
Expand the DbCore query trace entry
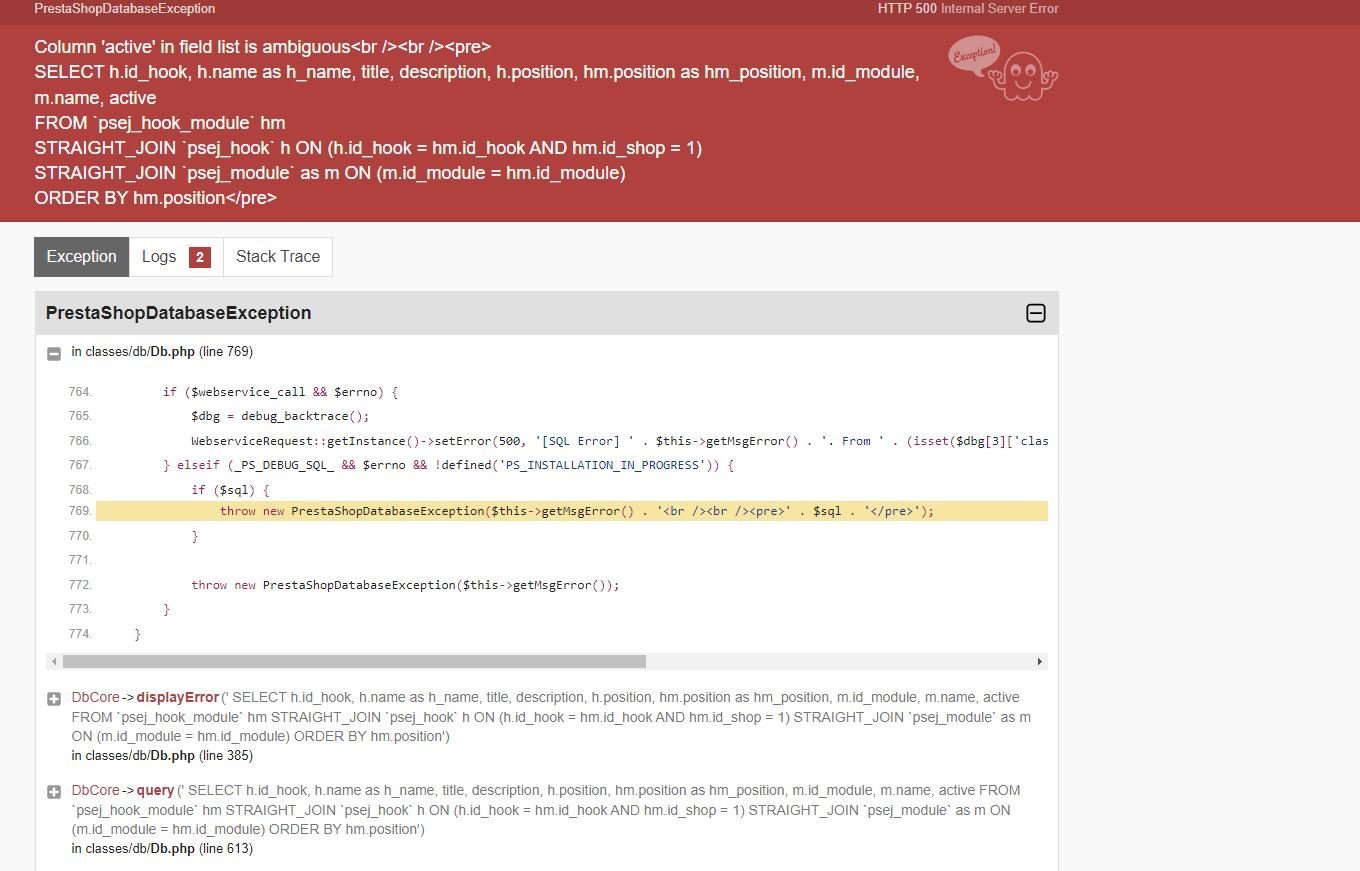coord(54,792)
